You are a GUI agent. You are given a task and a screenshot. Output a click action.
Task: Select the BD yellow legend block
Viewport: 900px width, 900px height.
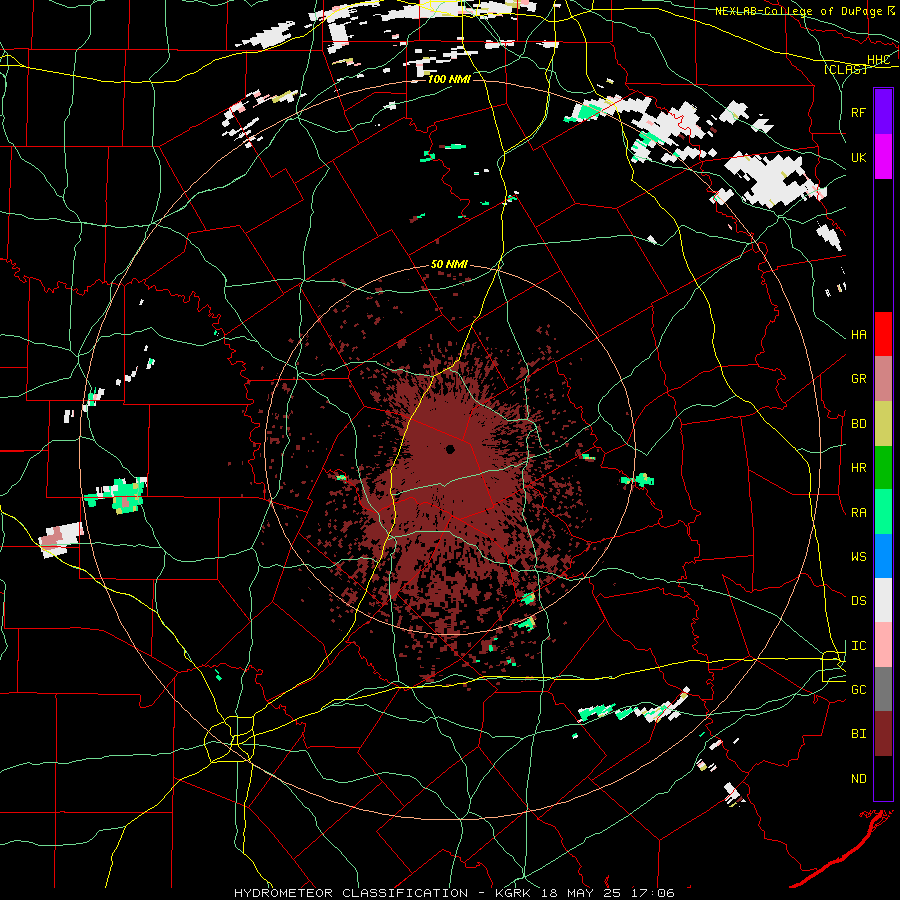[883, 424]
